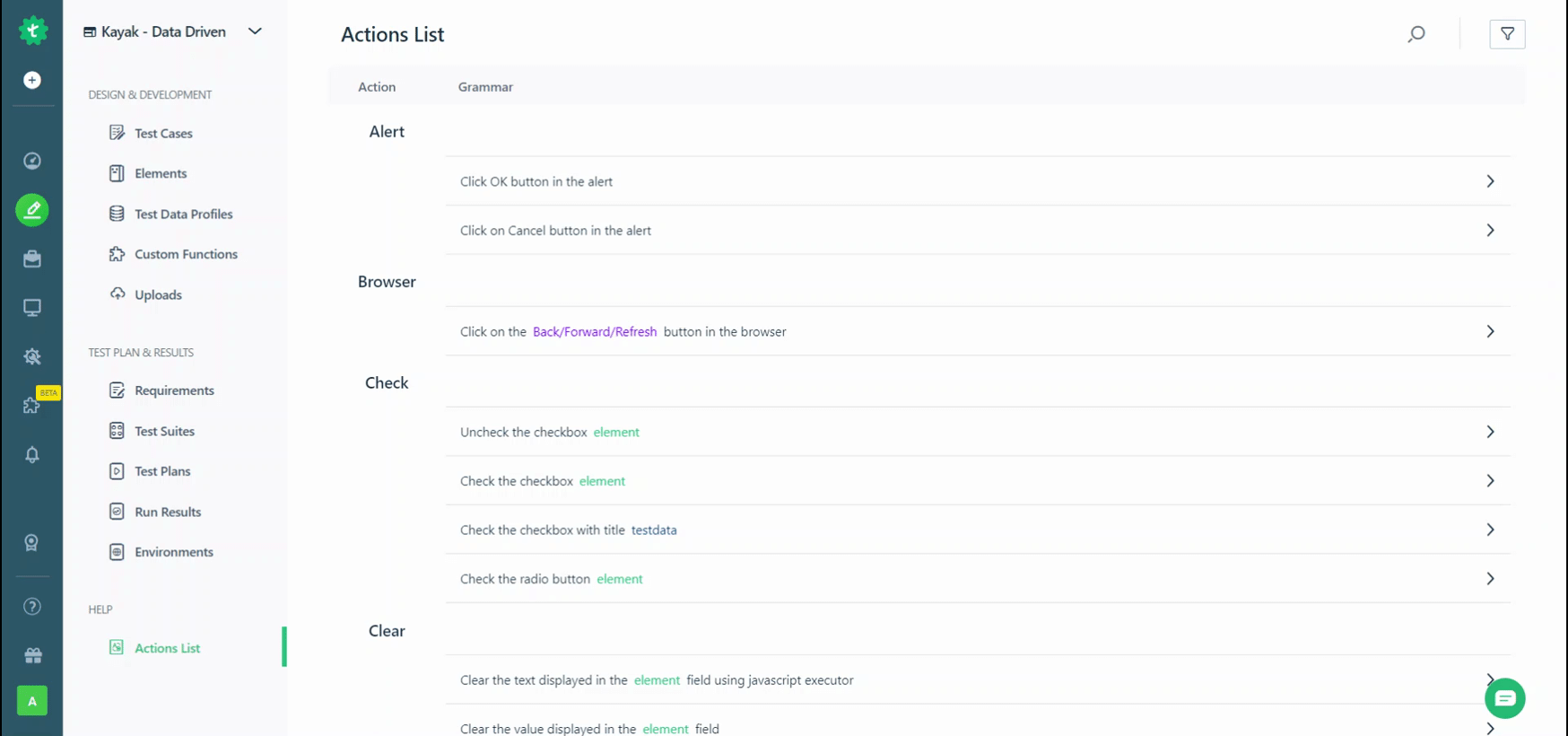1568x736 pixels.
Task: Select Actions List in the Help section
Action: 167,648
